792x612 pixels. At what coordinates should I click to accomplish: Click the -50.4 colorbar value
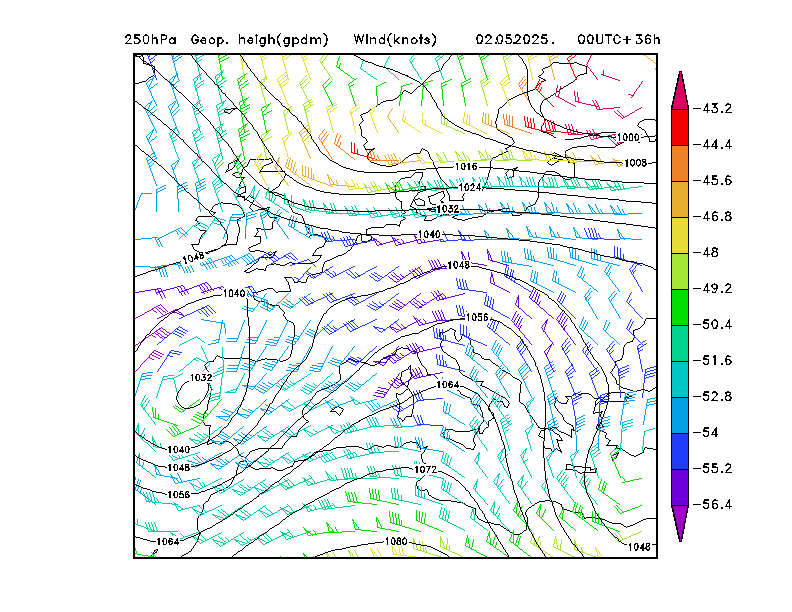coord(714,324)
